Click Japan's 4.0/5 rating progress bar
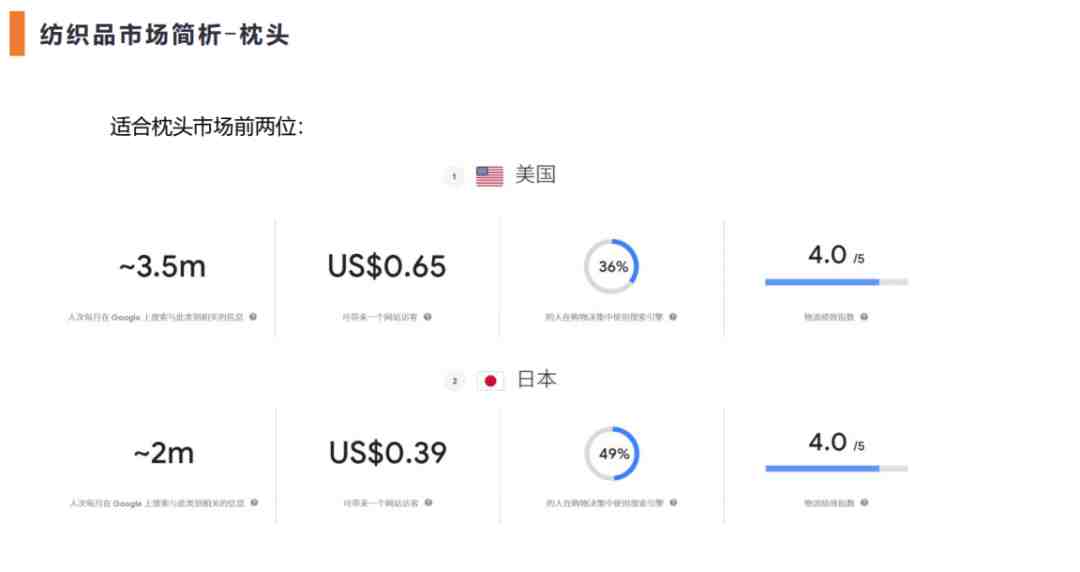The image size is (1080, 572). [x=836, y=469]
